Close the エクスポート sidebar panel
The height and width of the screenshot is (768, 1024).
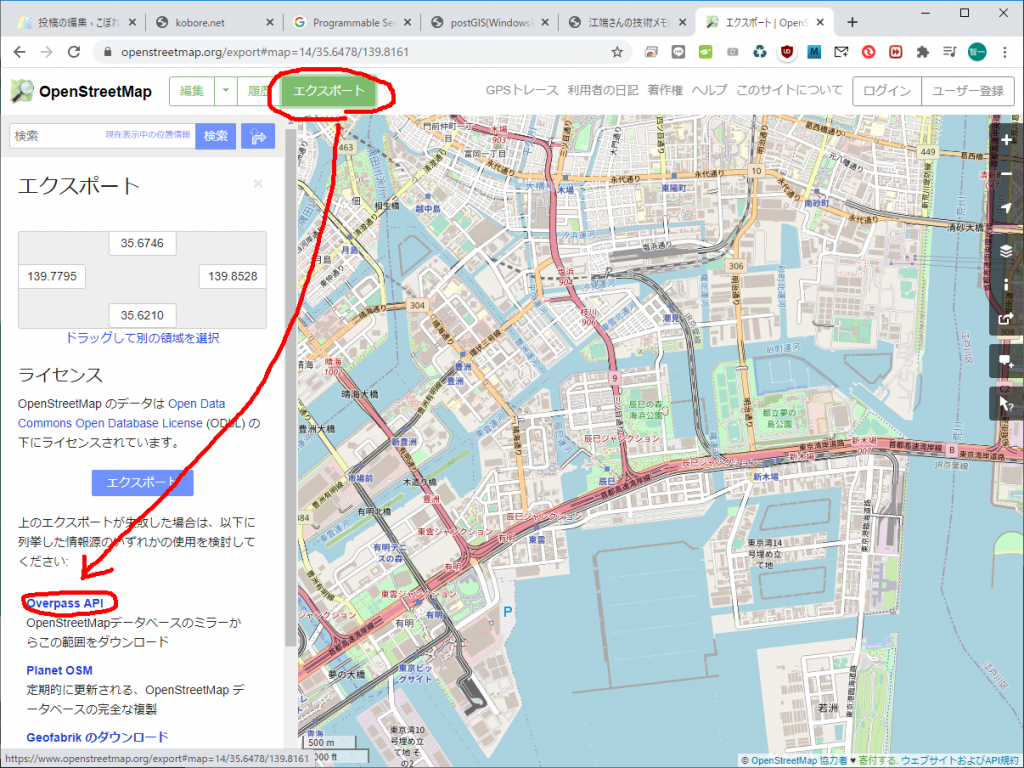click(x=258, y=184)
